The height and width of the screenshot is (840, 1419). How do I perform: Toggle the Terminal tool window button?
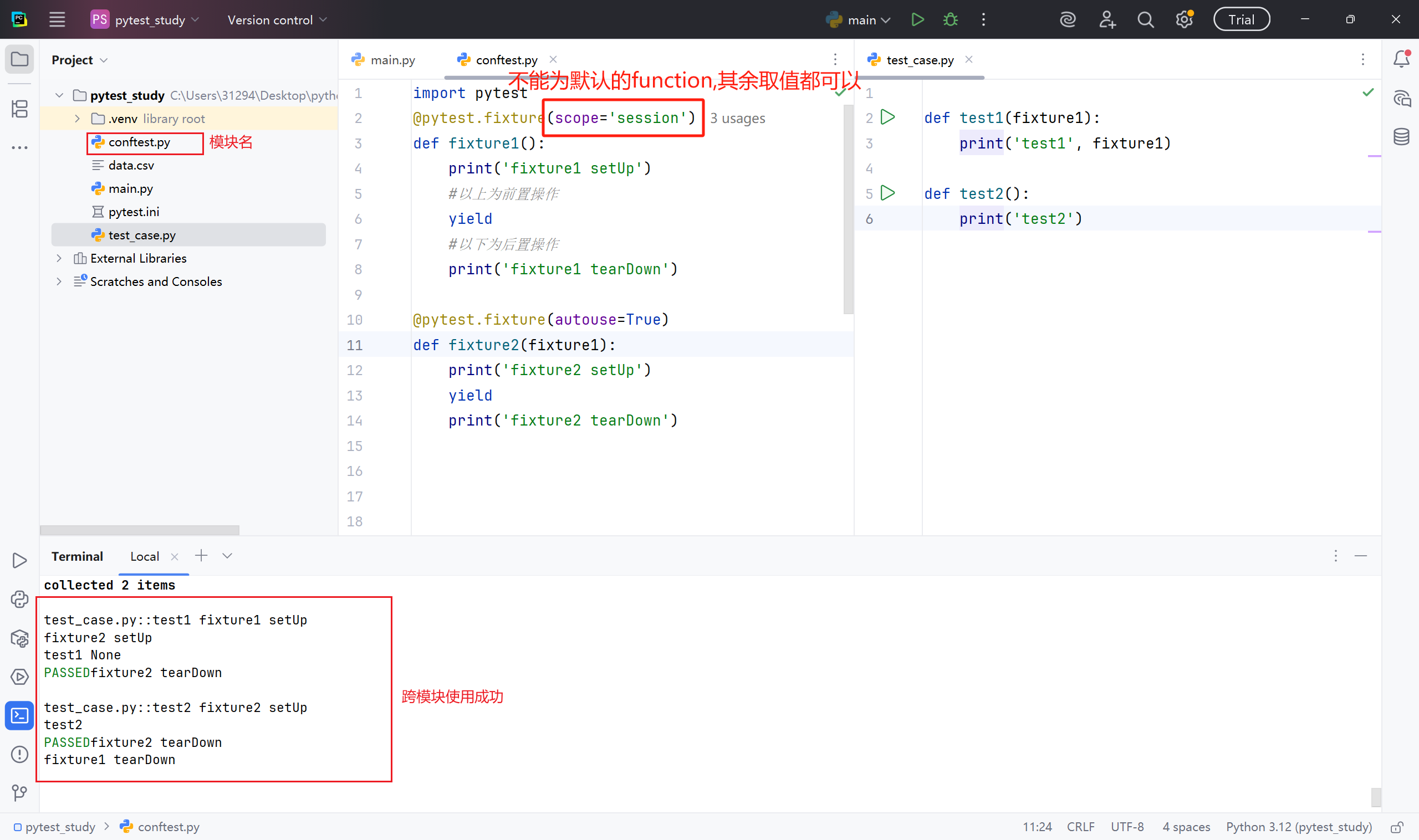pyautogui.click(x=20, y=715)
